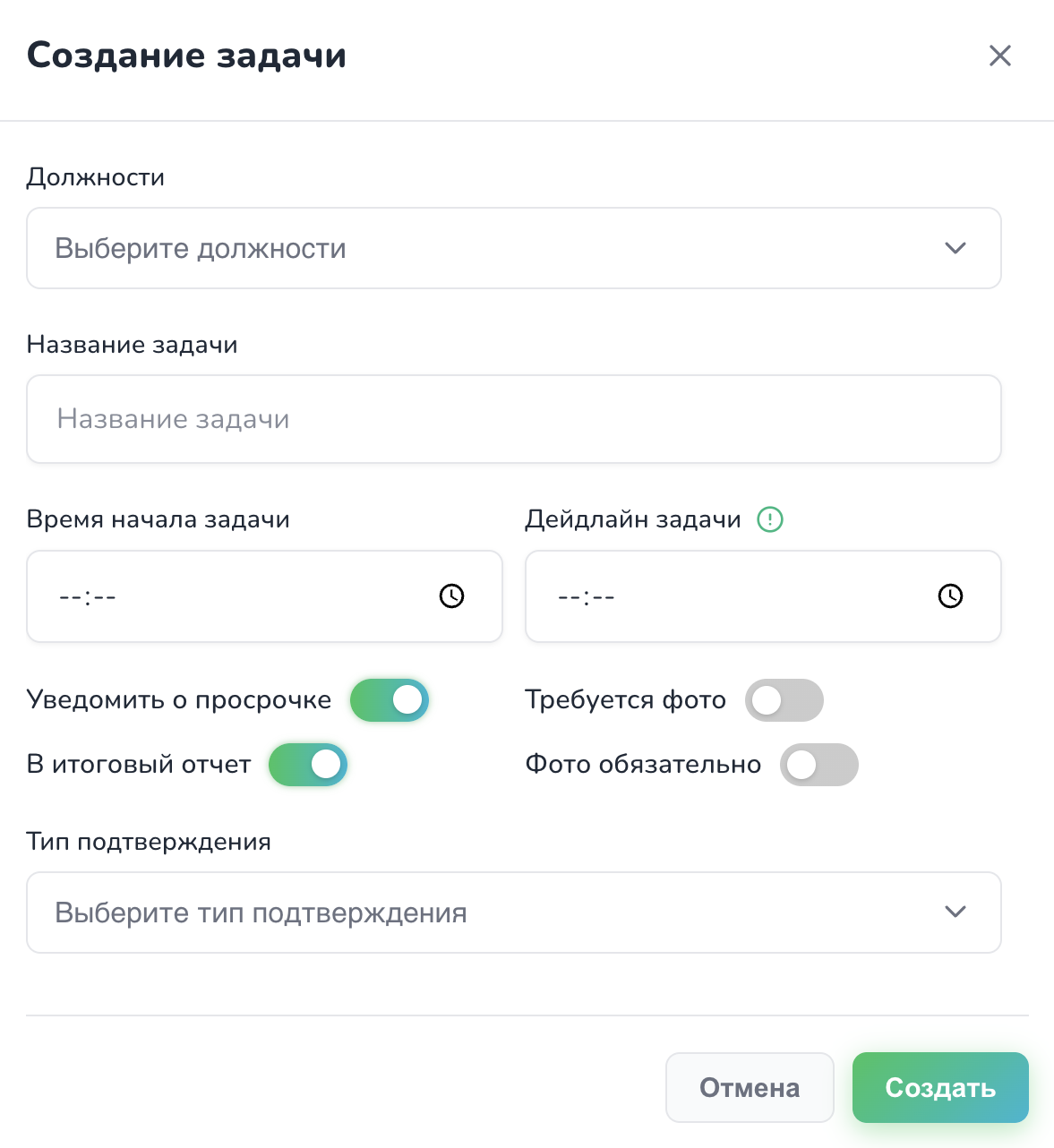
Task: Click the clock icon in the start time field
Action: pos(451,596)
